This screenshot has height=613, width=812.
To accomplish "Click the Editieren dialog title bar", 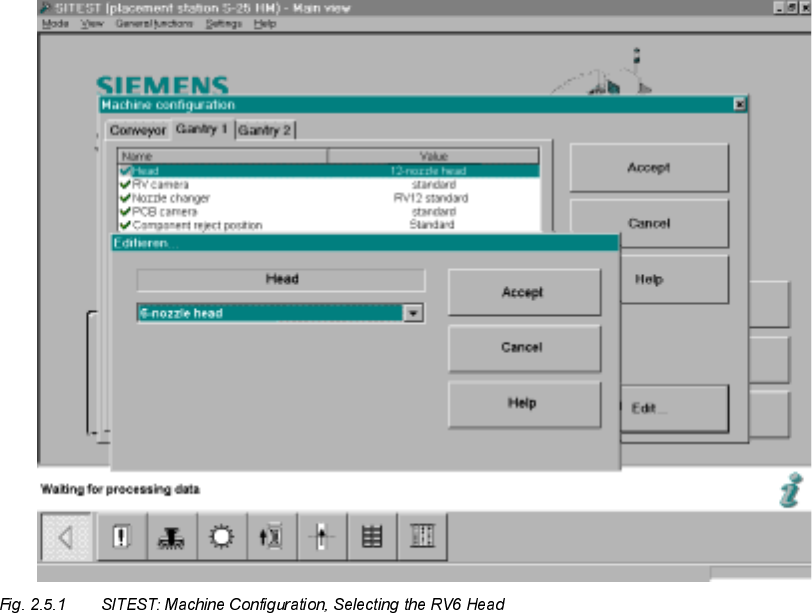I will pyautogui.click(x=365, y=243).
